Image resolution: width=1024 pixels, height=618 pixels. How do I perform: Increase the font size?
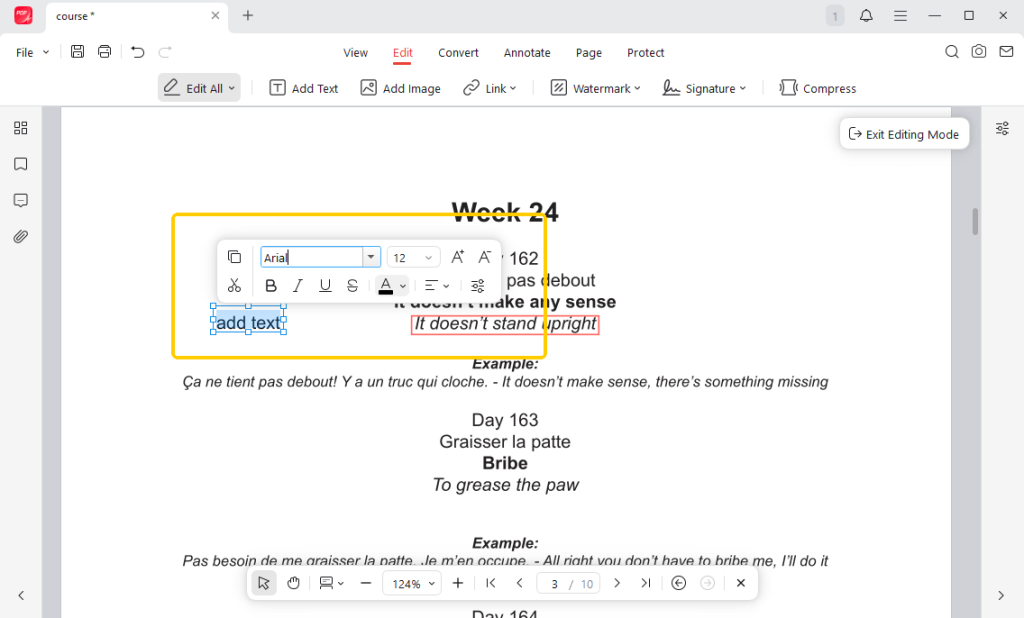point(457,257)
